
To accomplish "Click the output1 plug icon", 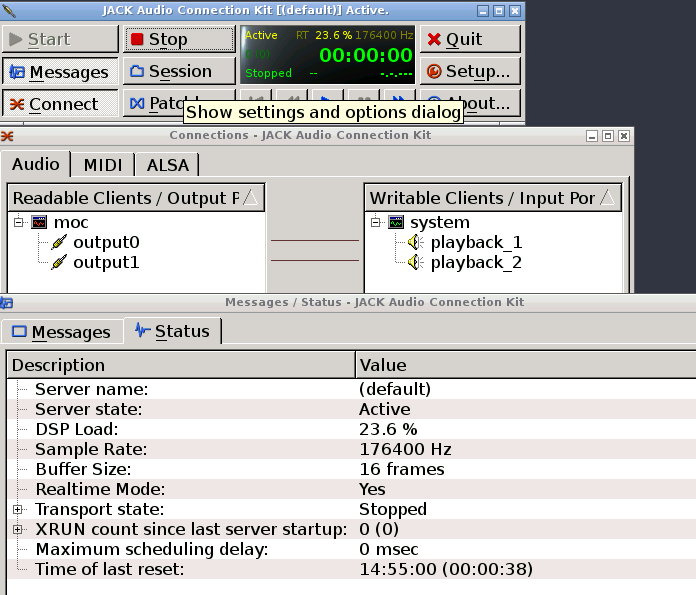I will pos(59,262).
